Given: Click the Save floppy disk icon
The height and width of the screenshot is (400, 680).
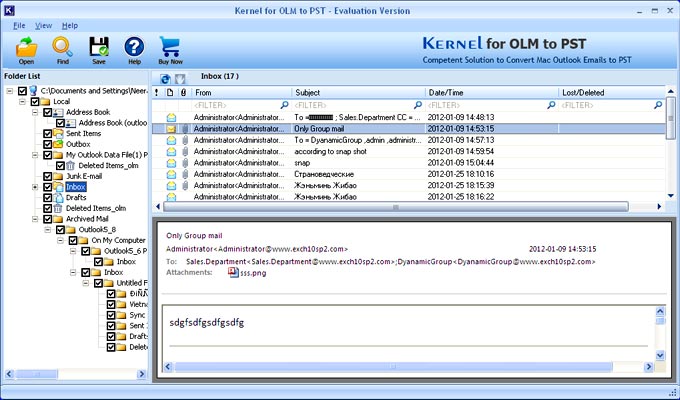Looking at the screenshot, I should click(99, 47).
